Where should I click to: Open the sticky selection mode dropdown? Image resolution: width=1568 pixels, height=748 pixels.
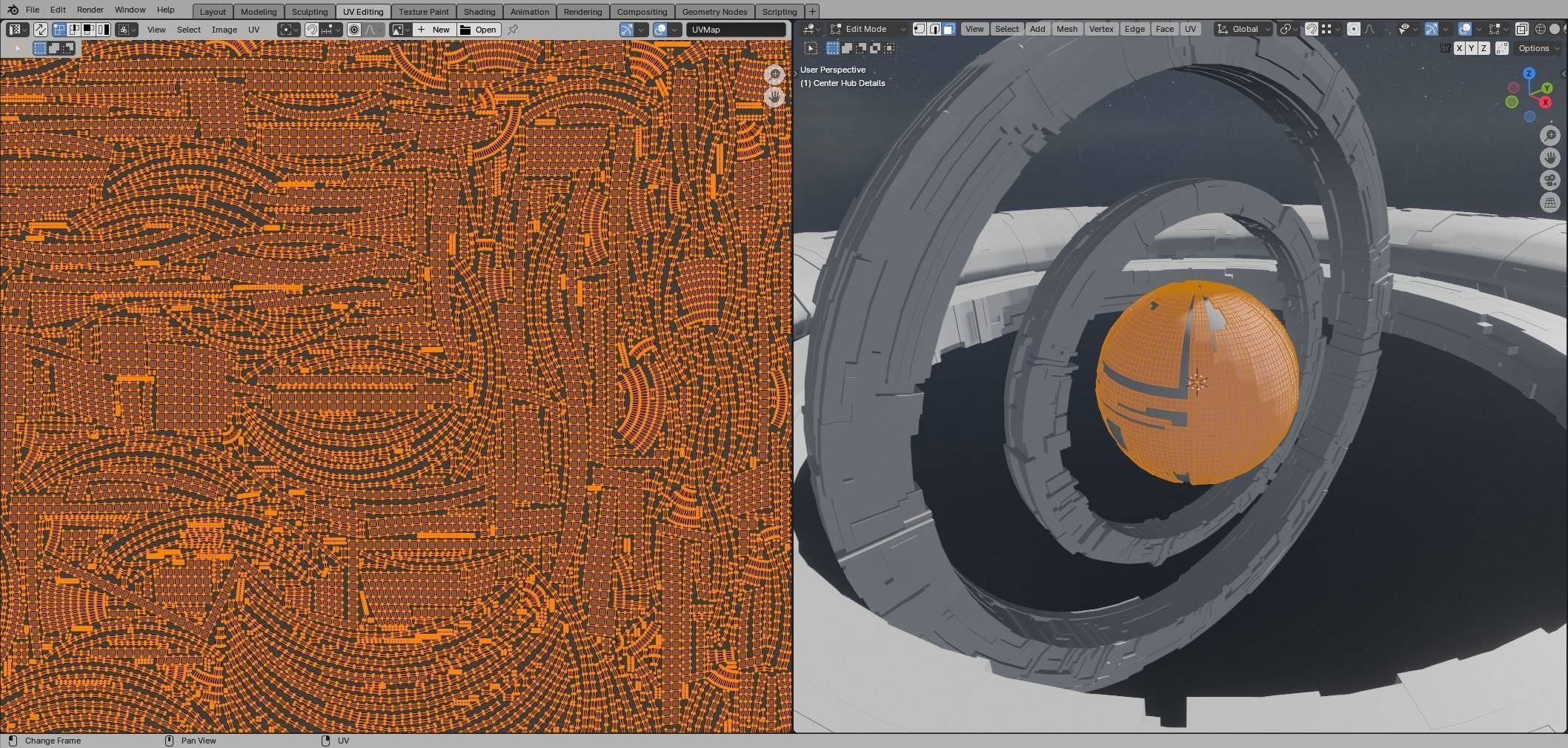pos(127,30)
